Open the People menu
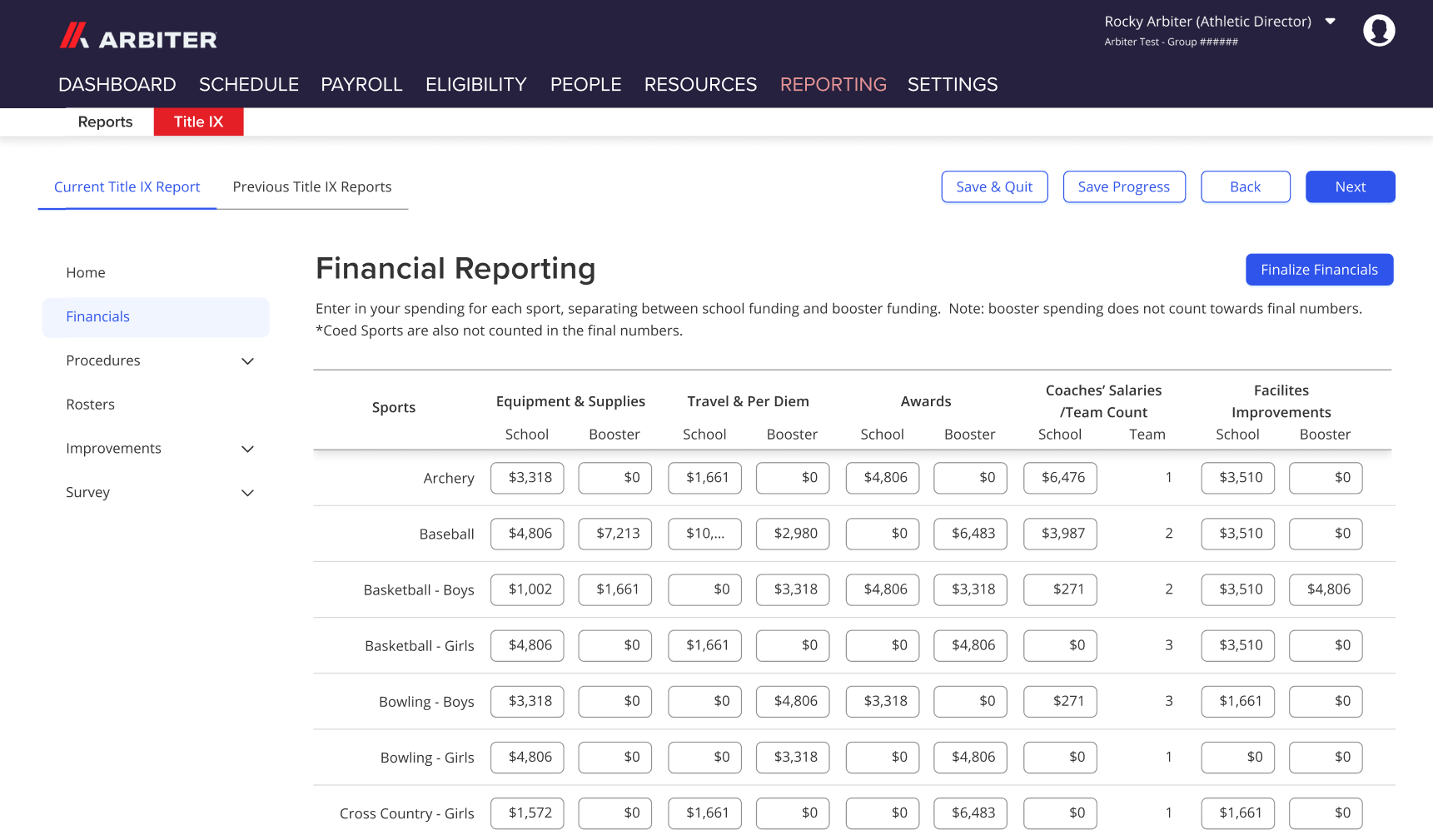Image resolution: width=1433 pixels, height=840 pixels. coord(585,84)
